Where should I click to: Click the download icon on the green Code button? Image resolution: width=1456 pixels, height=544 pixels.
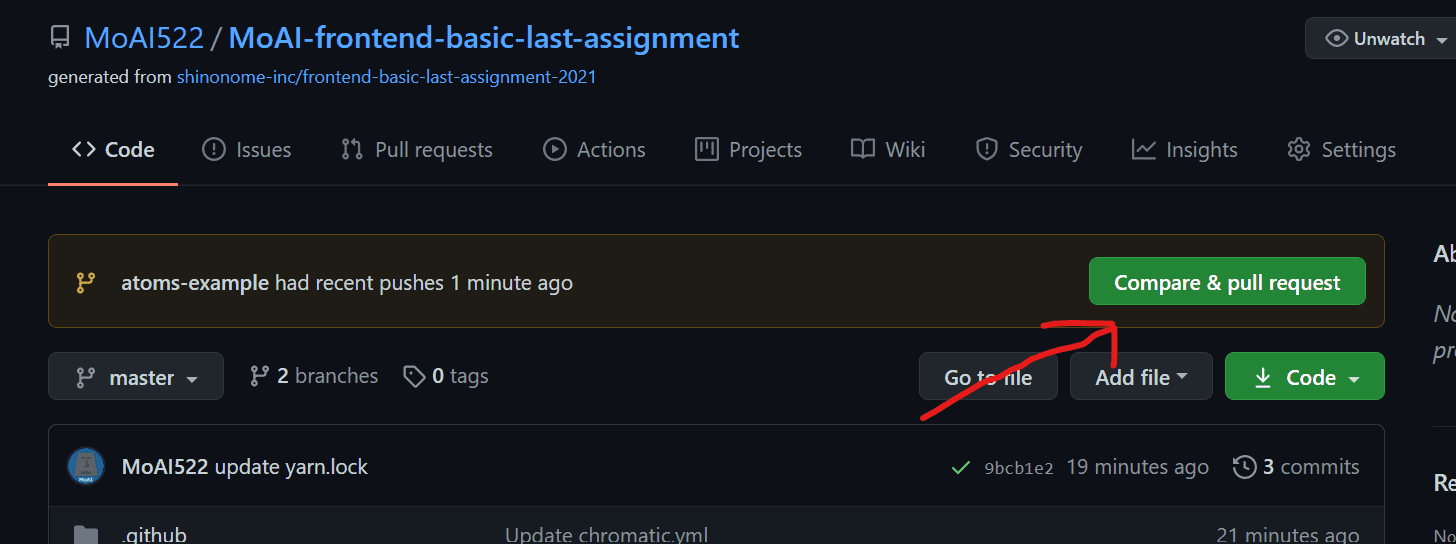[x=1263, y=377]
